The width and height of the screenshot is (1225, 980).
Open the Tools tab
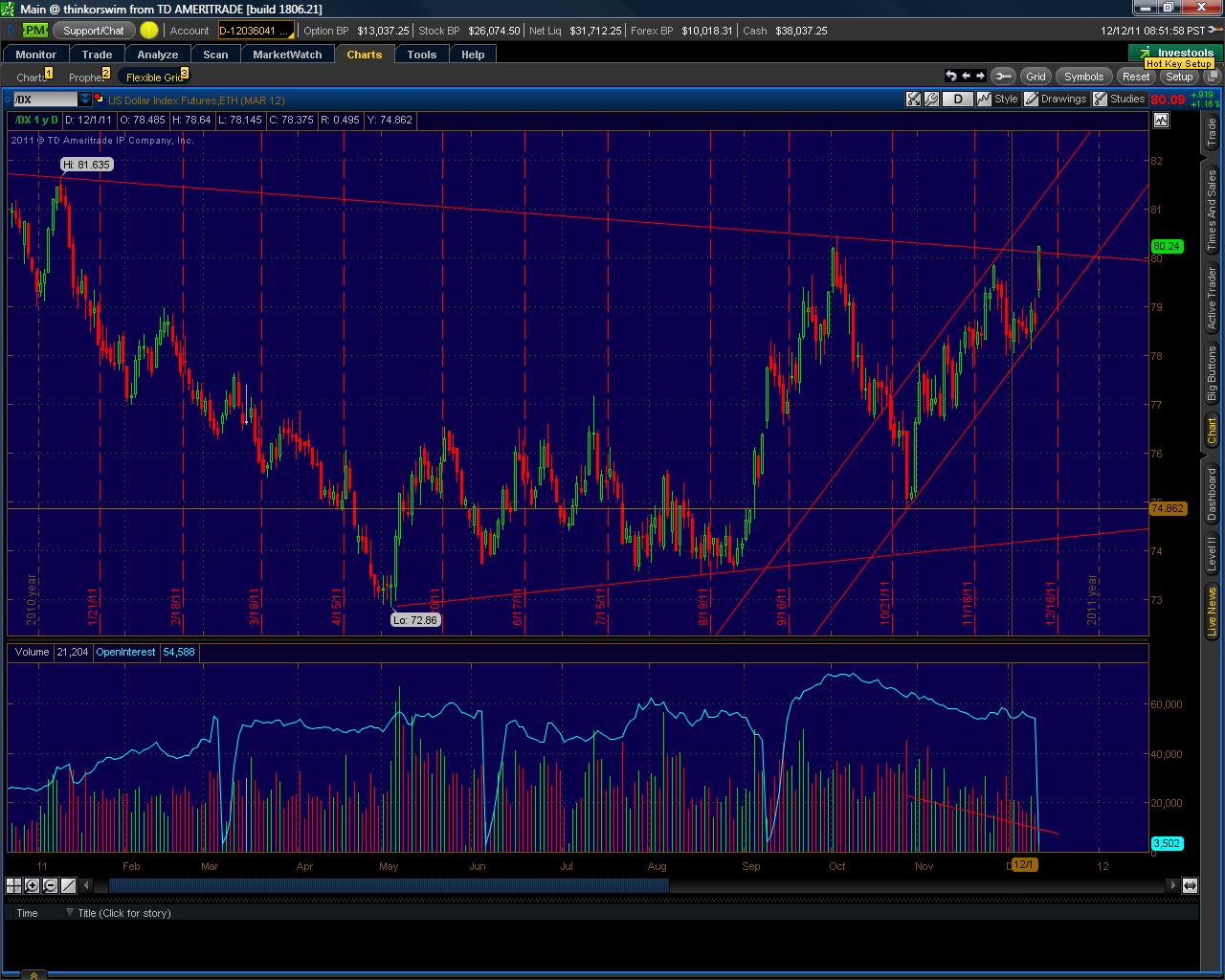(421, 55)
